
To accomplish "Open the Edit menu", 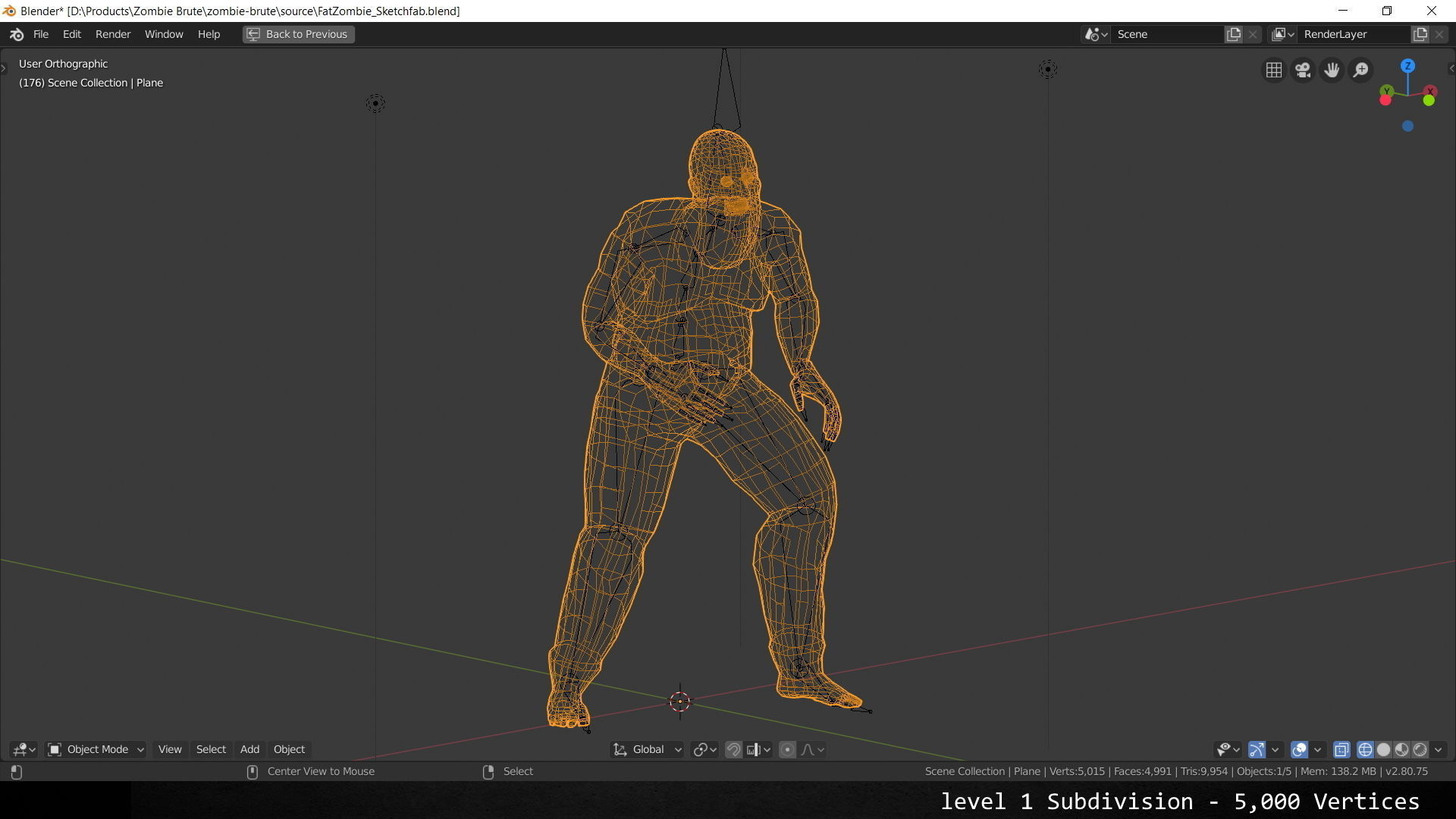I will click(x=72, y=34).
